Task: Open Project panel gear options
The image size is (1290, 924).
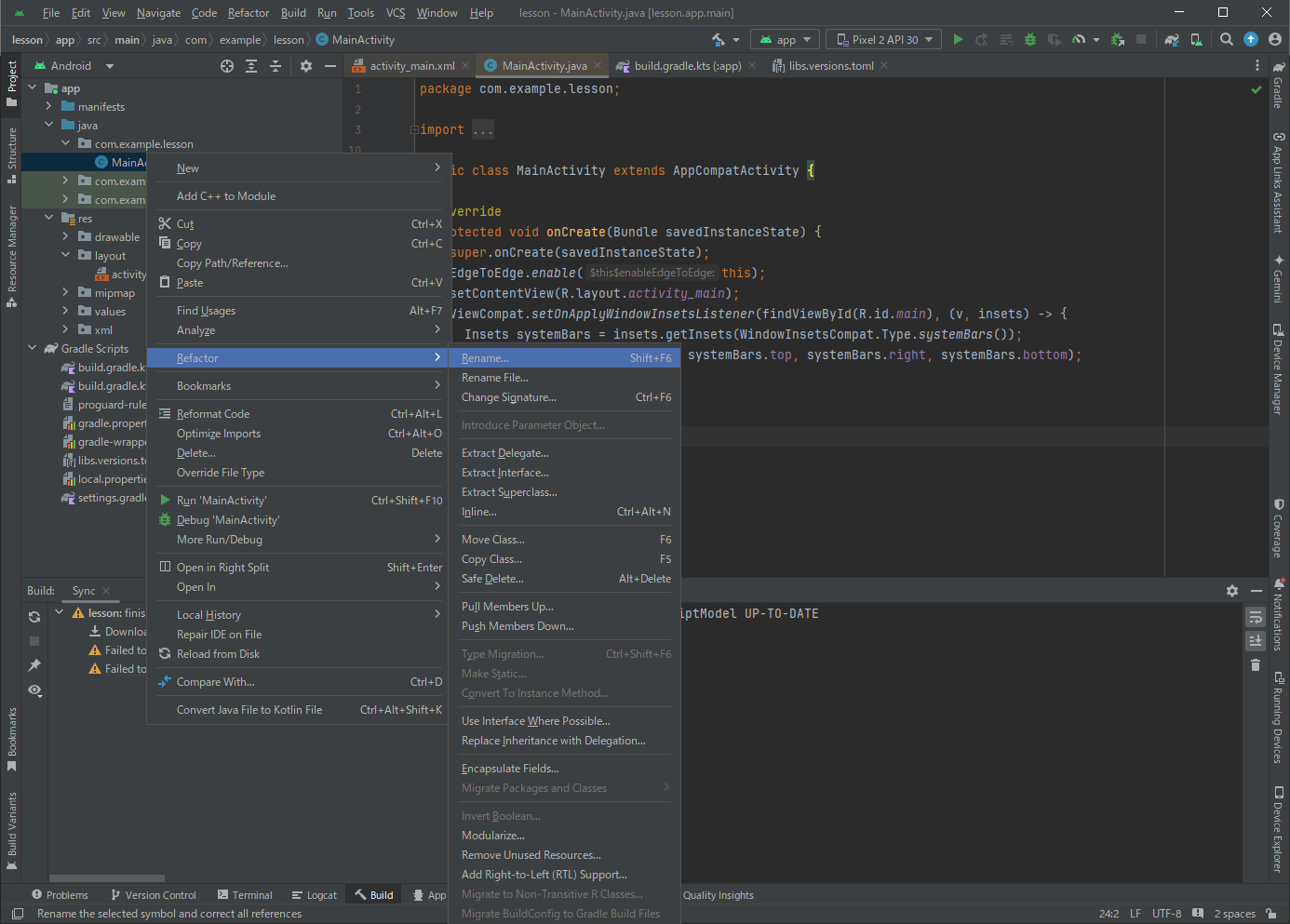Action: (x=306, y=66)
